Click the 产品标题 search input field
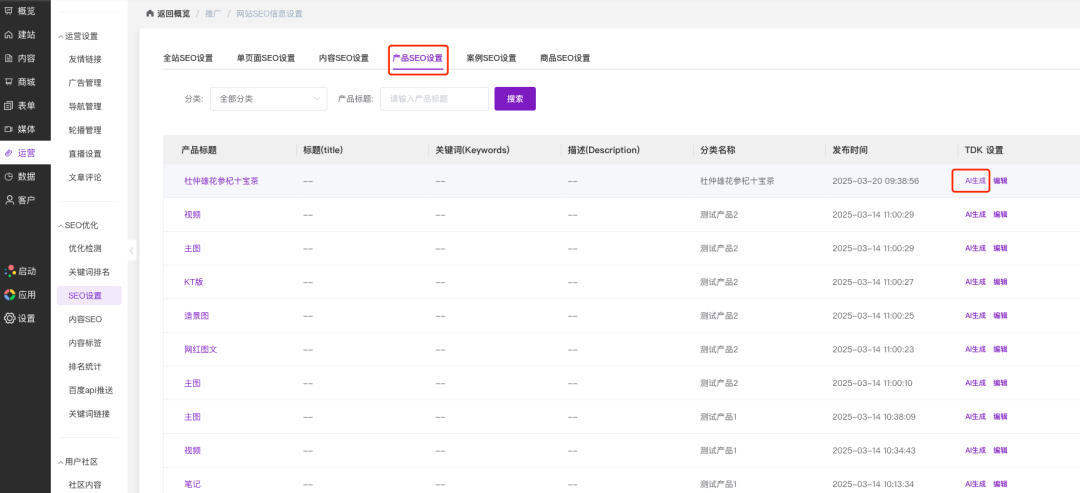The height and width of the screenshot is (493, 1080). [x=434, y=99]
